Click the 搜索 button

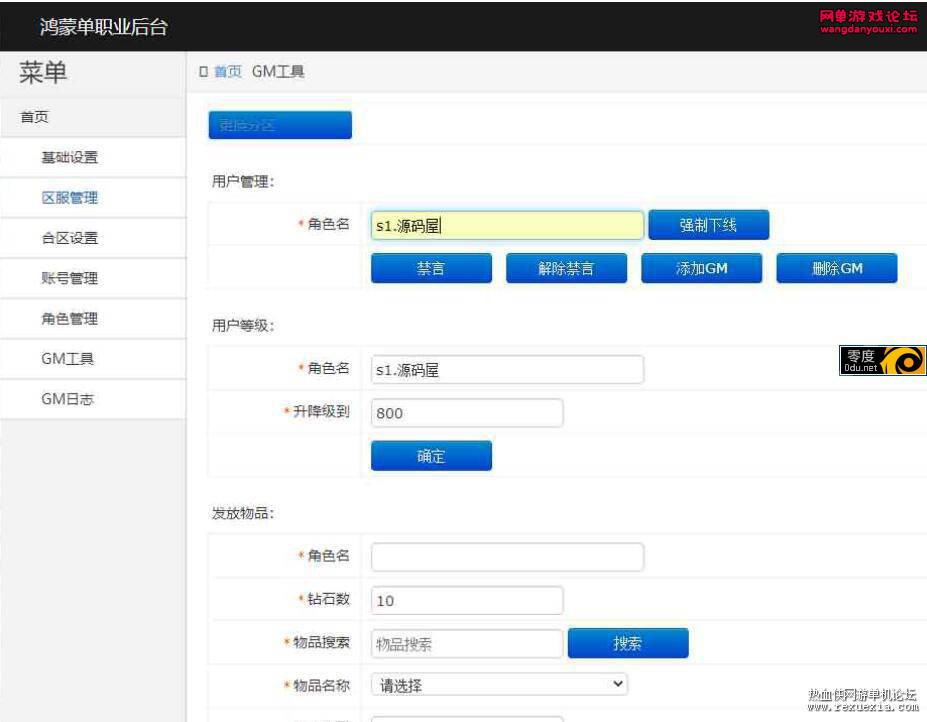628,643
